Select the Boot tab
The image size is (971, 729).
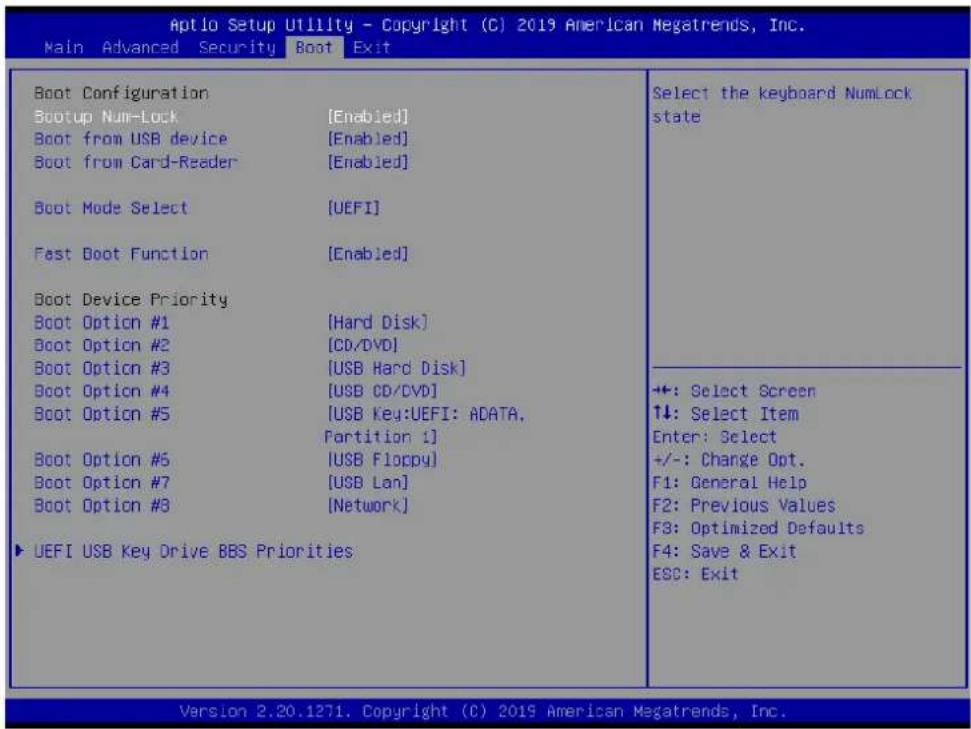(x=314, y=48)
